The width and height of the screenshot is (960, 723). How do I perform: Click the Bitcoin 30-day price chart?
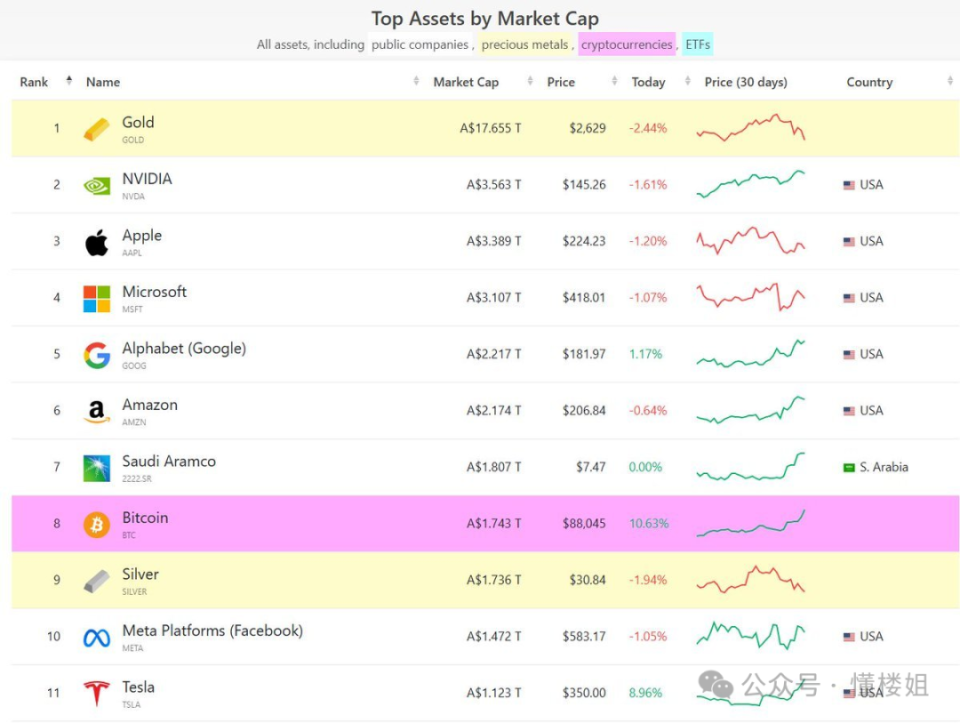pos(751,524)
